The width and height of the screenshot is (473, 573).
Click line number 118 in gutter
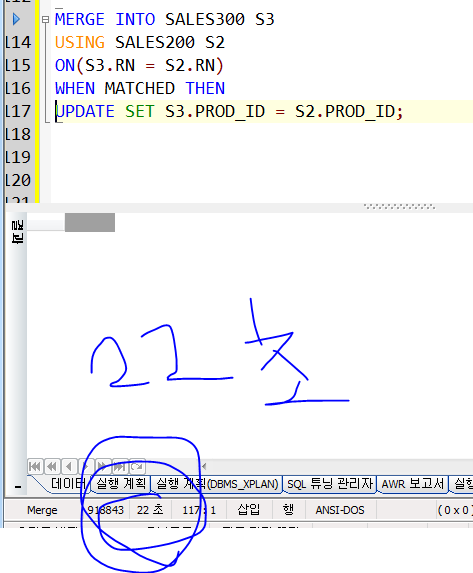point(18,134)
